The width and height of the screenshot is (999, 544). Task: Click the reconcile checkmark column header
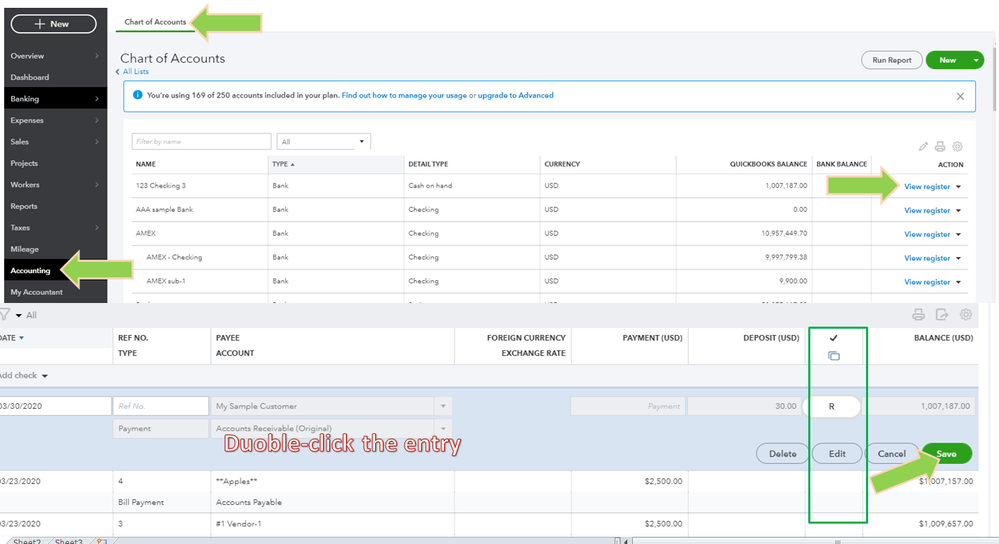[833, 338]
